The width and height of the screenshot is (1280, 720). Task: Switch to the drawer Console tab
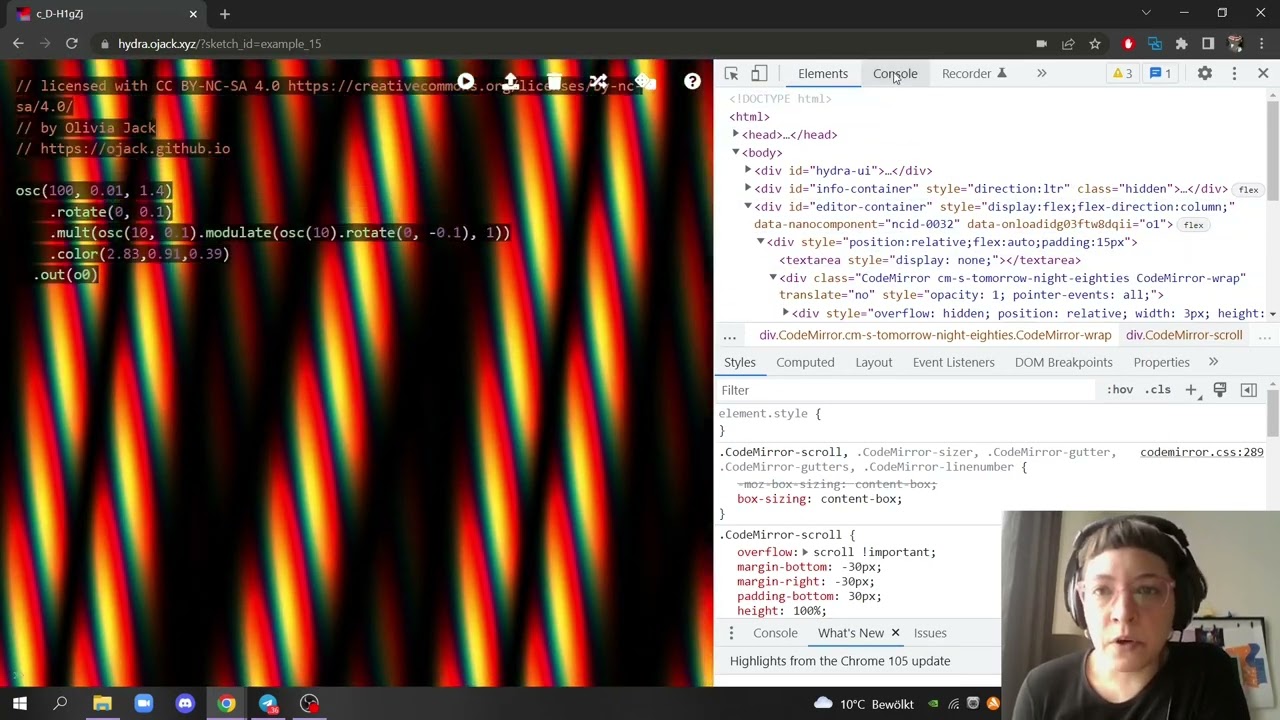click(x=775, y=633)
